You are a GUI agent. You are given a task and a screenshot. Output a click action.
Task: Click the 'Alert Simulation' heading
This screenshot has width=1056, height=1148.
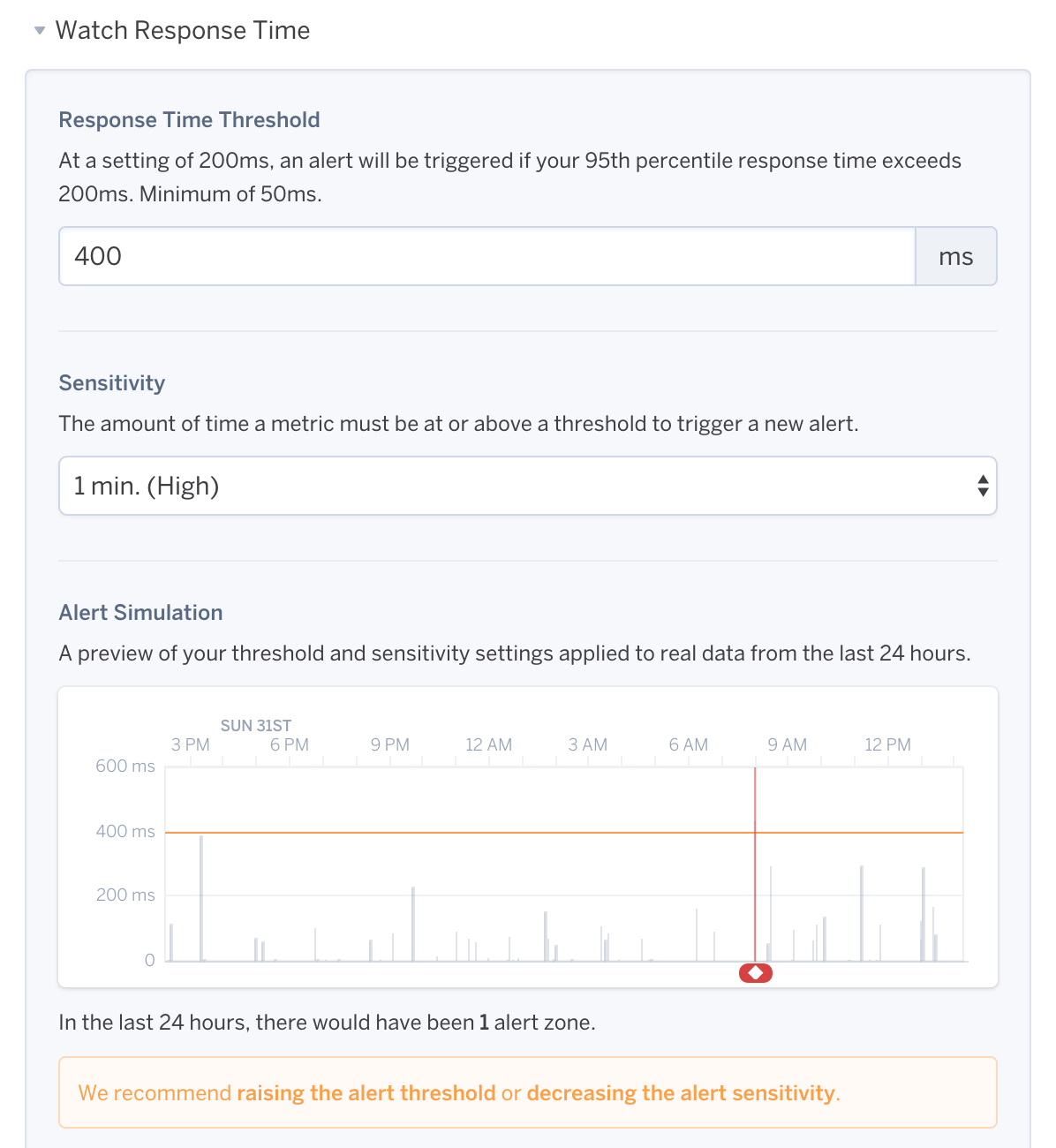click(x=140, y=613)
